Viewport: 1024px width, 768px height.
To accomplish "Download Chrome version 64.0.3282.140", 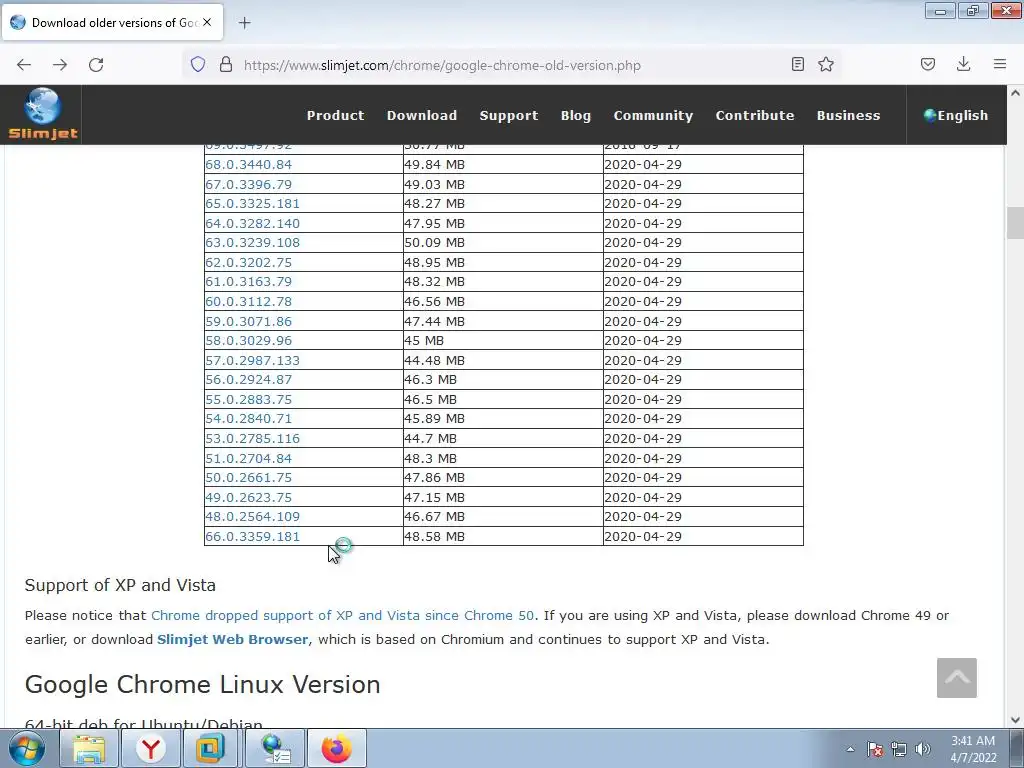I will pyautogui.click(x=252, y=223).
